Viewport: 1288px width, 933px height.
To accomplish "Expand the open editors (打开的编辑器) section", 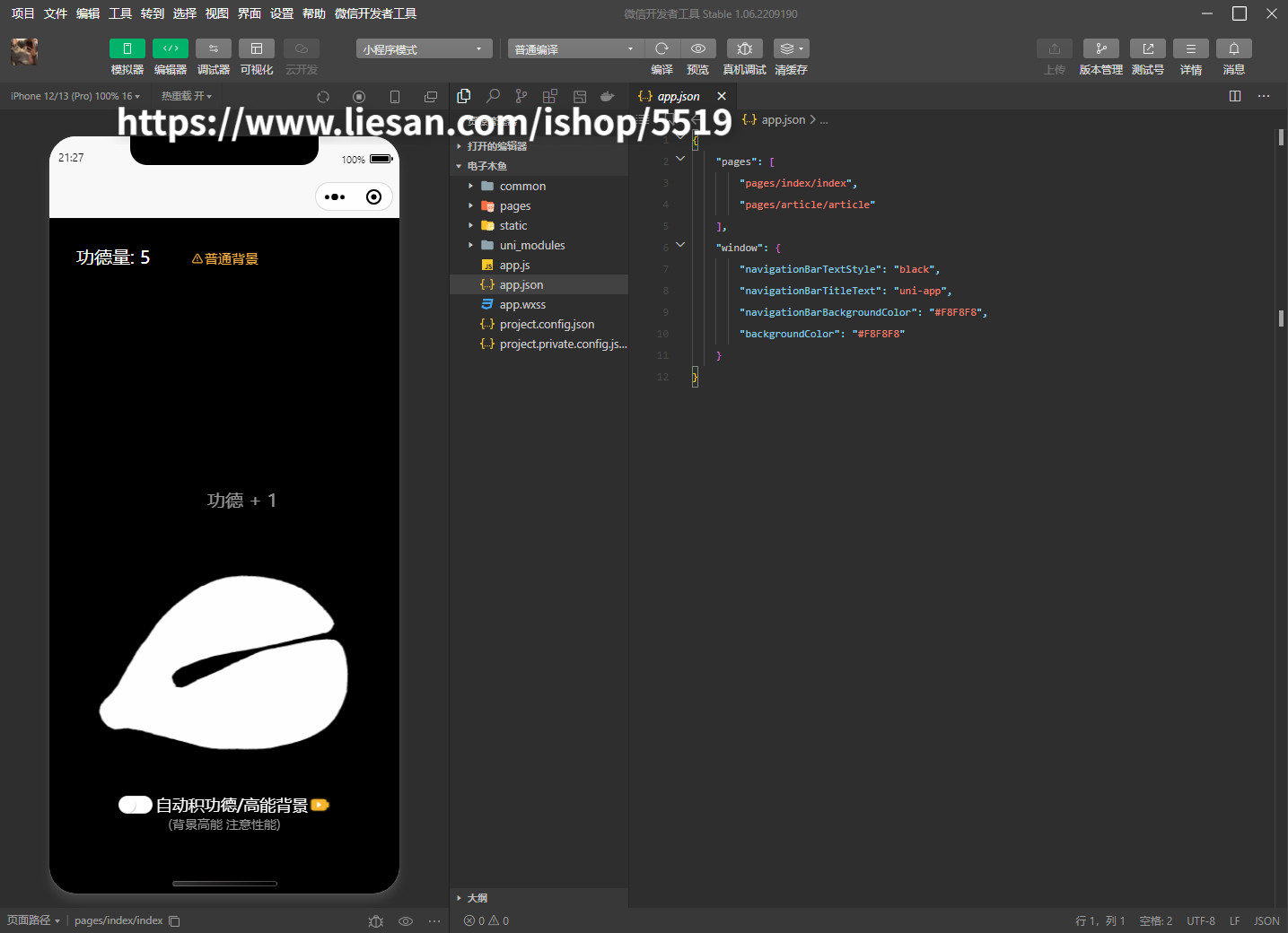I will (539, 146).
